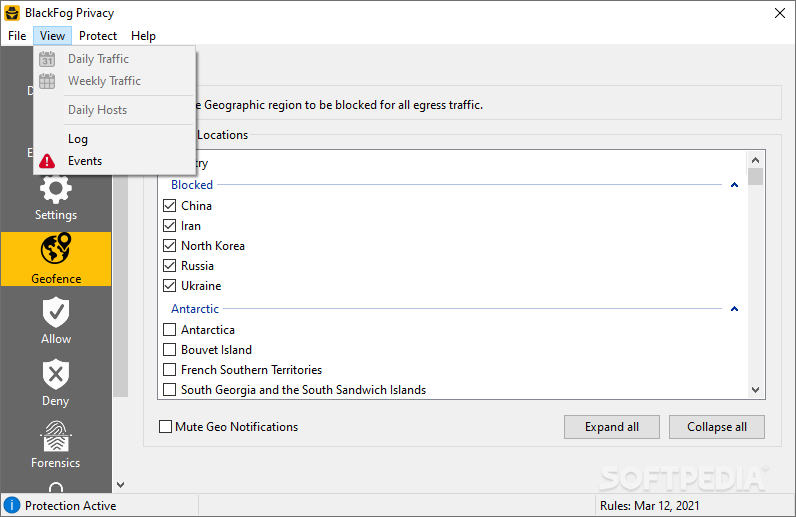The image size is (796, 517).
Task: Click the Protection Active status text
Action: (x=71, y=506)
